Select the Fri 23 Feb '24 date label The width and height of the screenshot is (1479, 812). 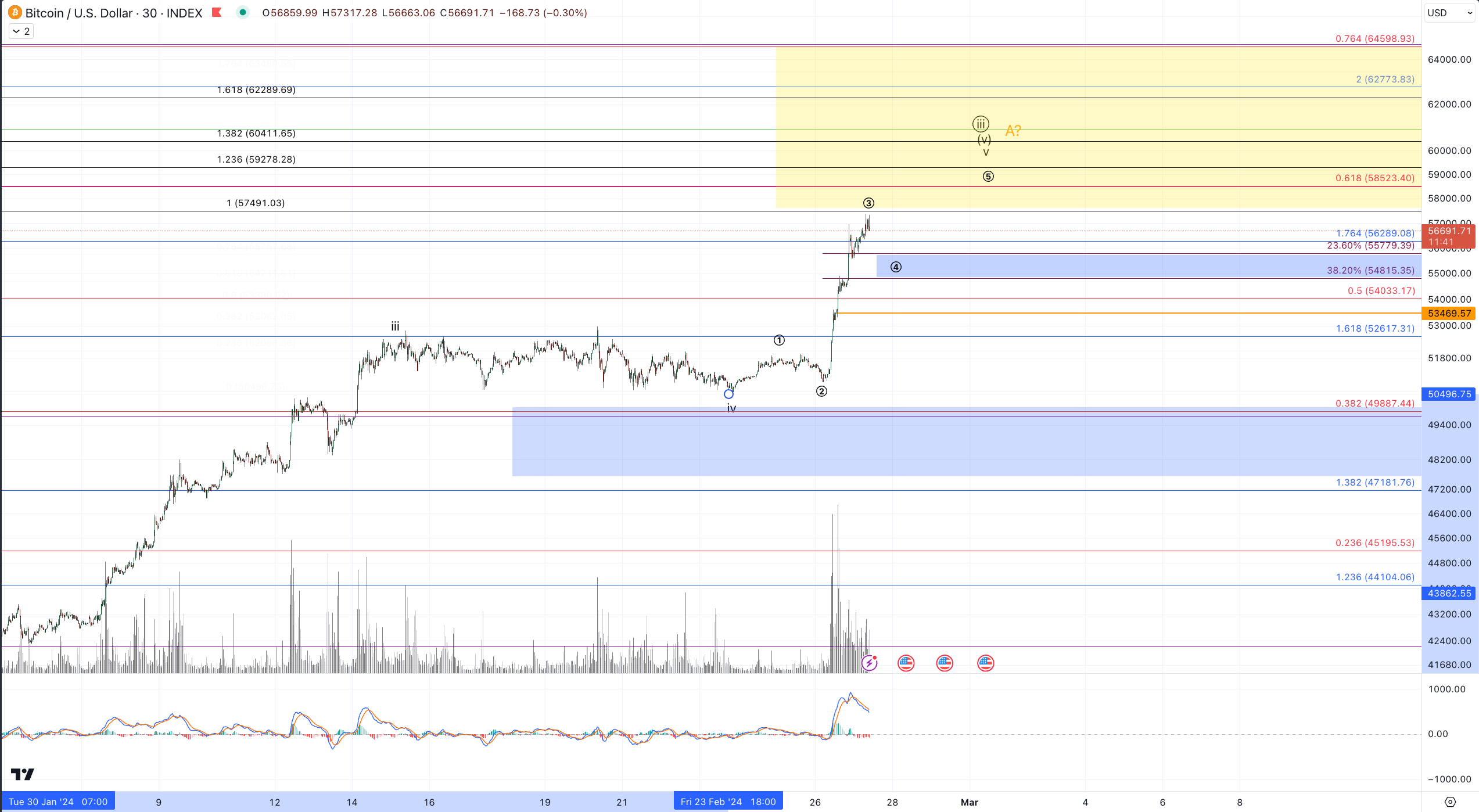click(x=728, y=802)
